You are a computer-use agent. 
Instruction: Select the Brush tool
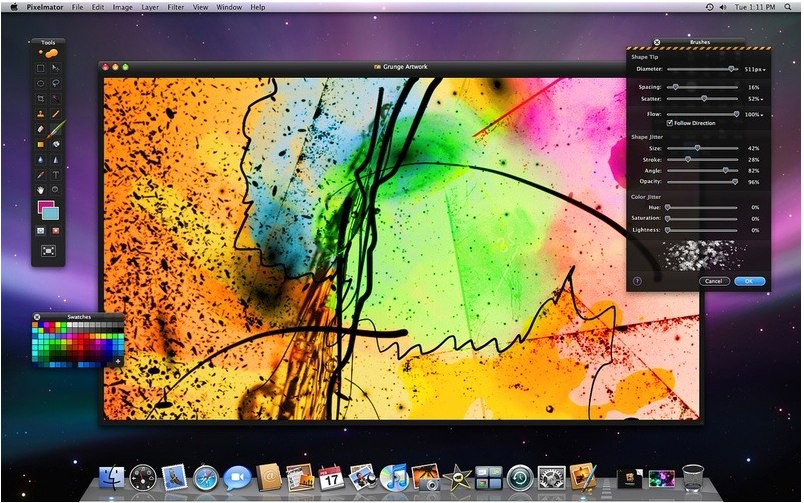(x=56, y=129)
